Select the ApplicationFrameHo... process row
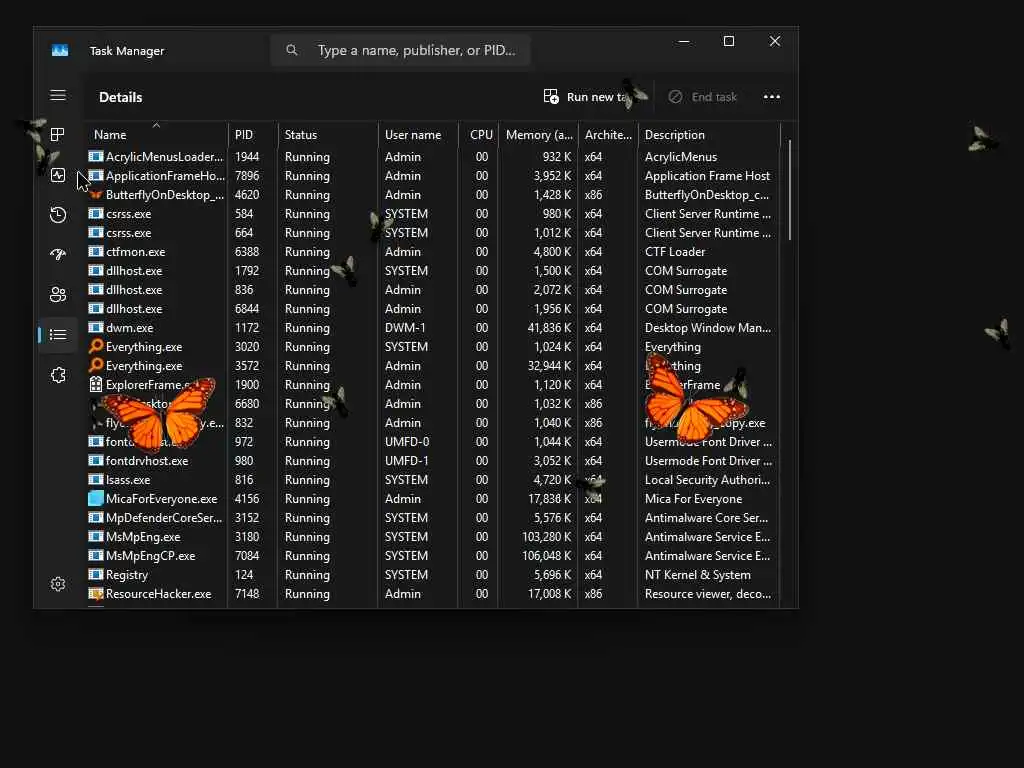Viewport: 1024px width, 768px height. pyautogui.click(x=432, y=176)
